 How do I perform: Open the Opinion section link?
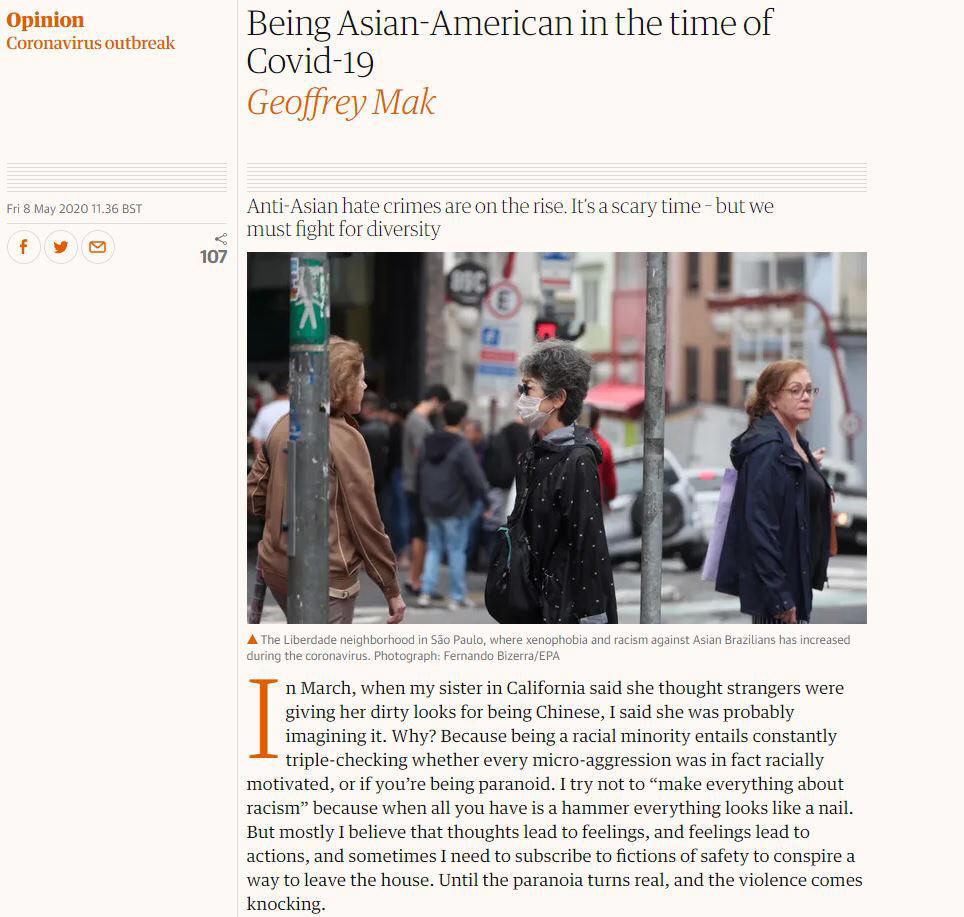(x=45, y=20)
